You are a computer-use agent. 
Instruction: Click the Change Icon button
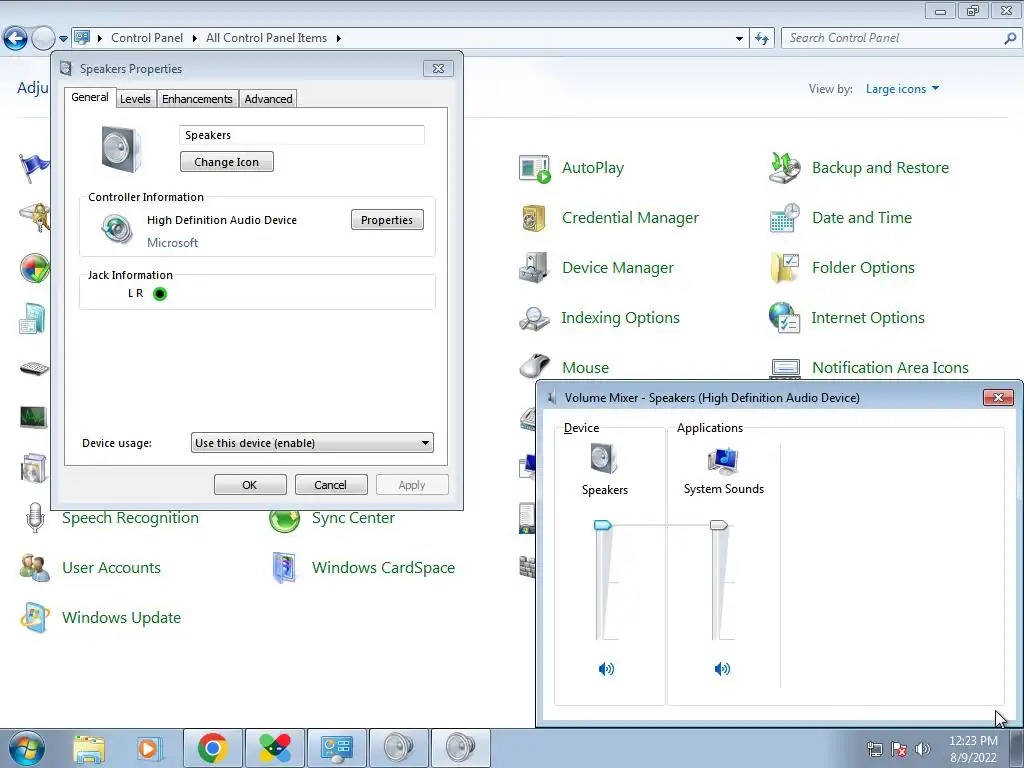pos(227,162)
